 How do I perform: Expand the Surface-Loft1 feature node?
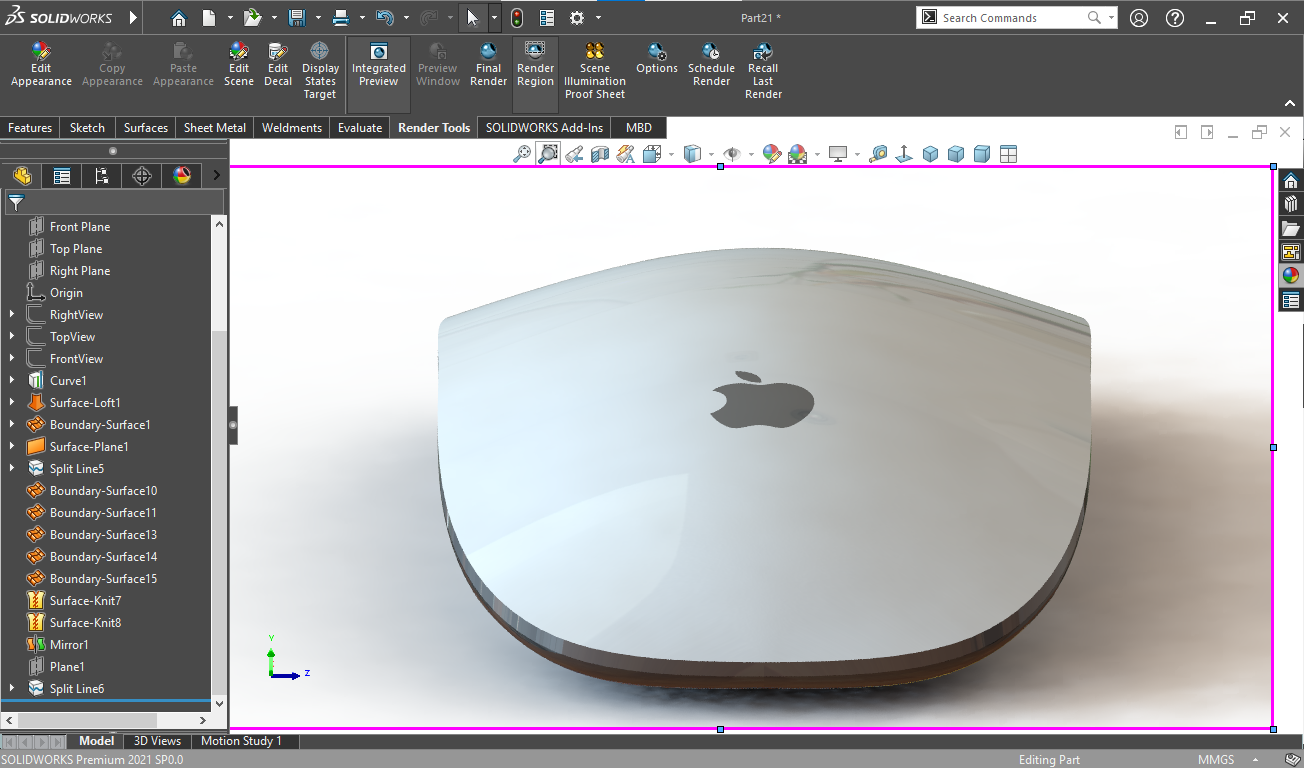coord(12,403)
